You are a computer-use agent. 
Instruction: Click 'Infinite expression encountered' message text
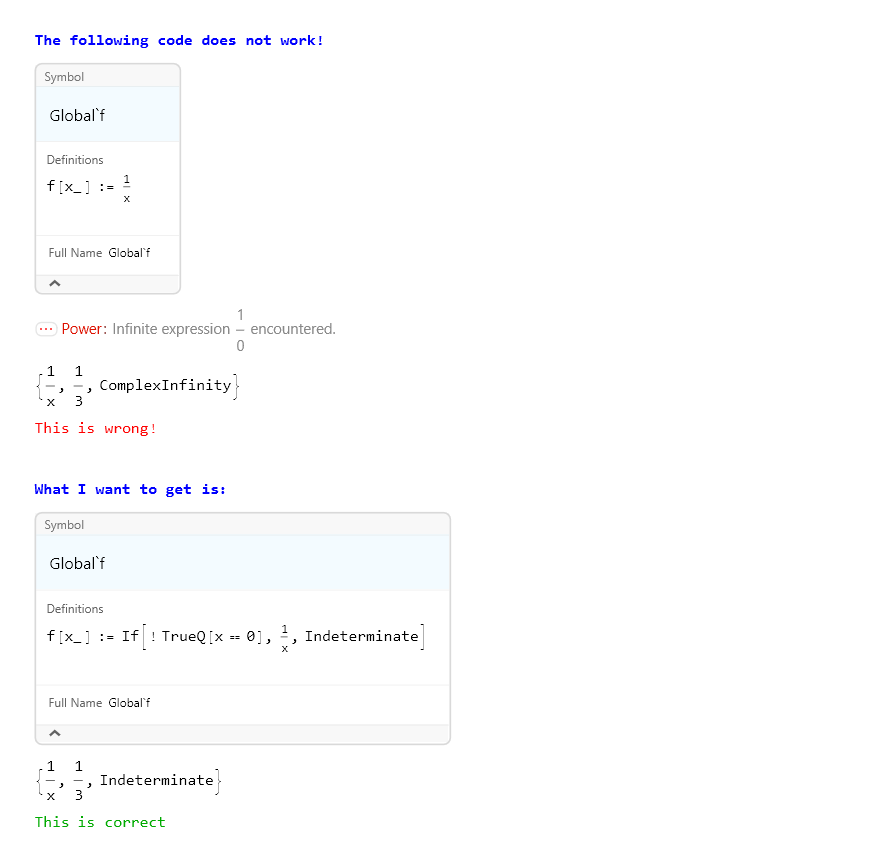224,330
